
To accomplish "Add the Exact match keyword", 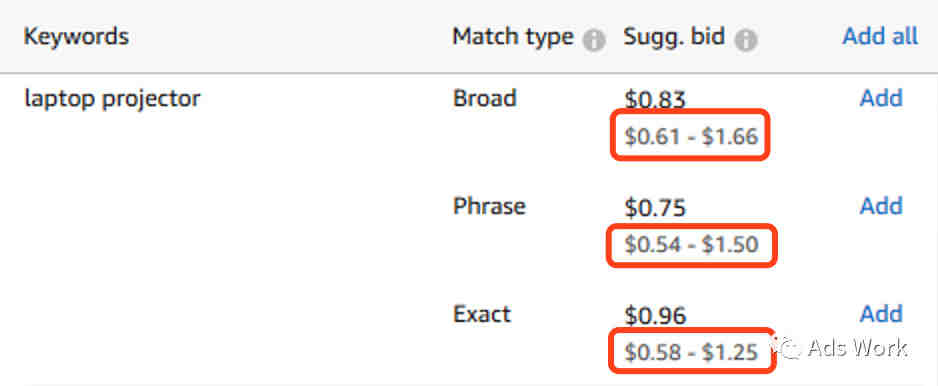I will [881, 314].
